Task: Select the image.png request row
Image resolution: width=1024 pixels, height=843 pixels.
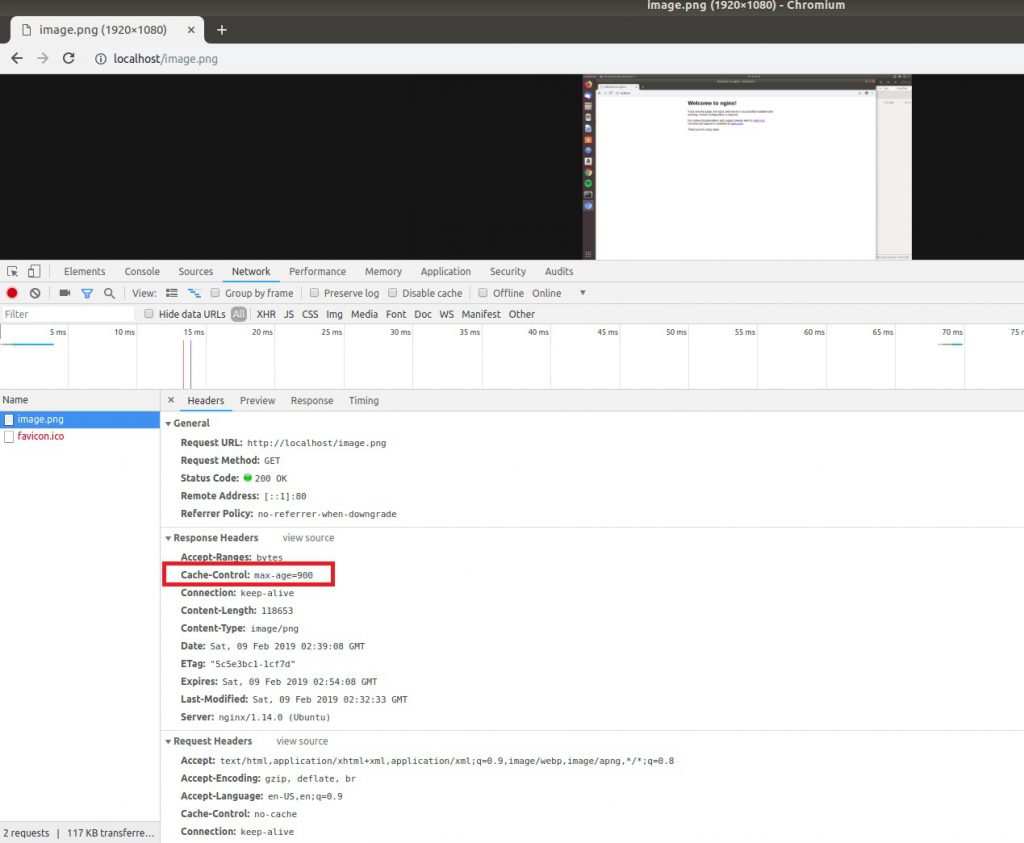Action: (80, 420)
